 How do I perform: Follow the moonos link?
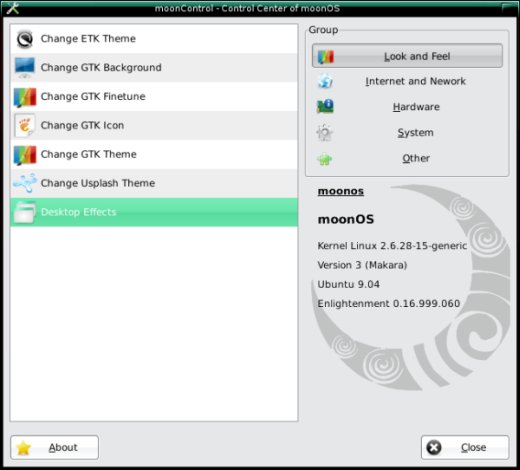pos(341,191)
